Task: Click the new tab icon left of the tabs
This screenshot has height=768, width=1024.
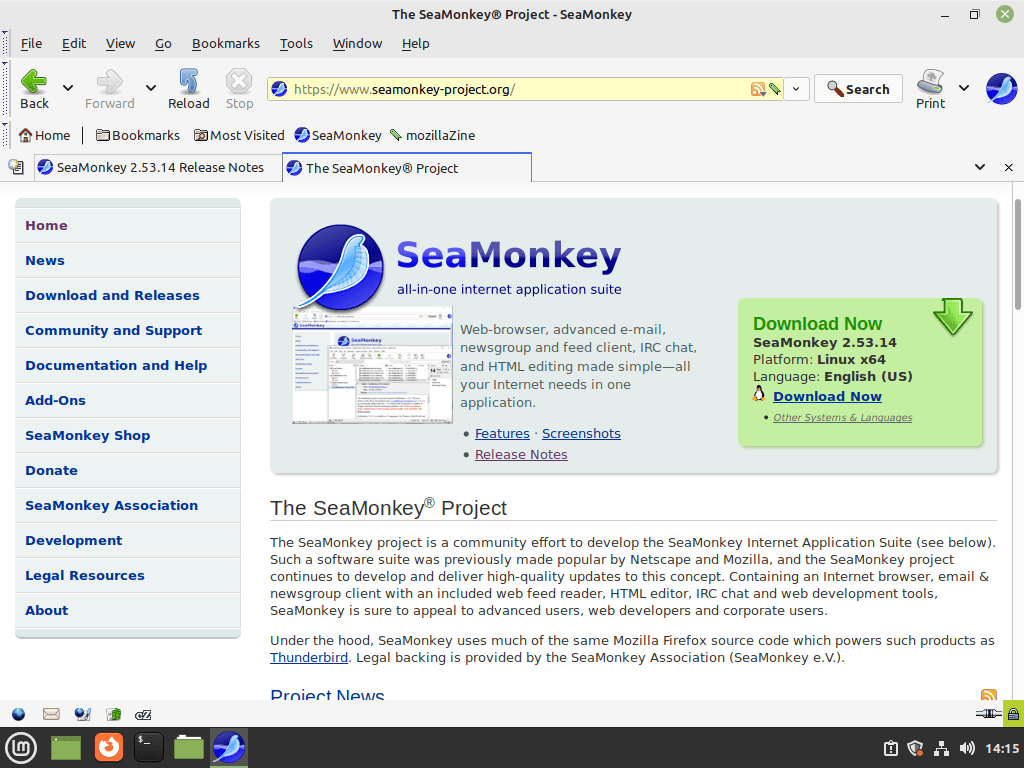Action: click(16, 167)
